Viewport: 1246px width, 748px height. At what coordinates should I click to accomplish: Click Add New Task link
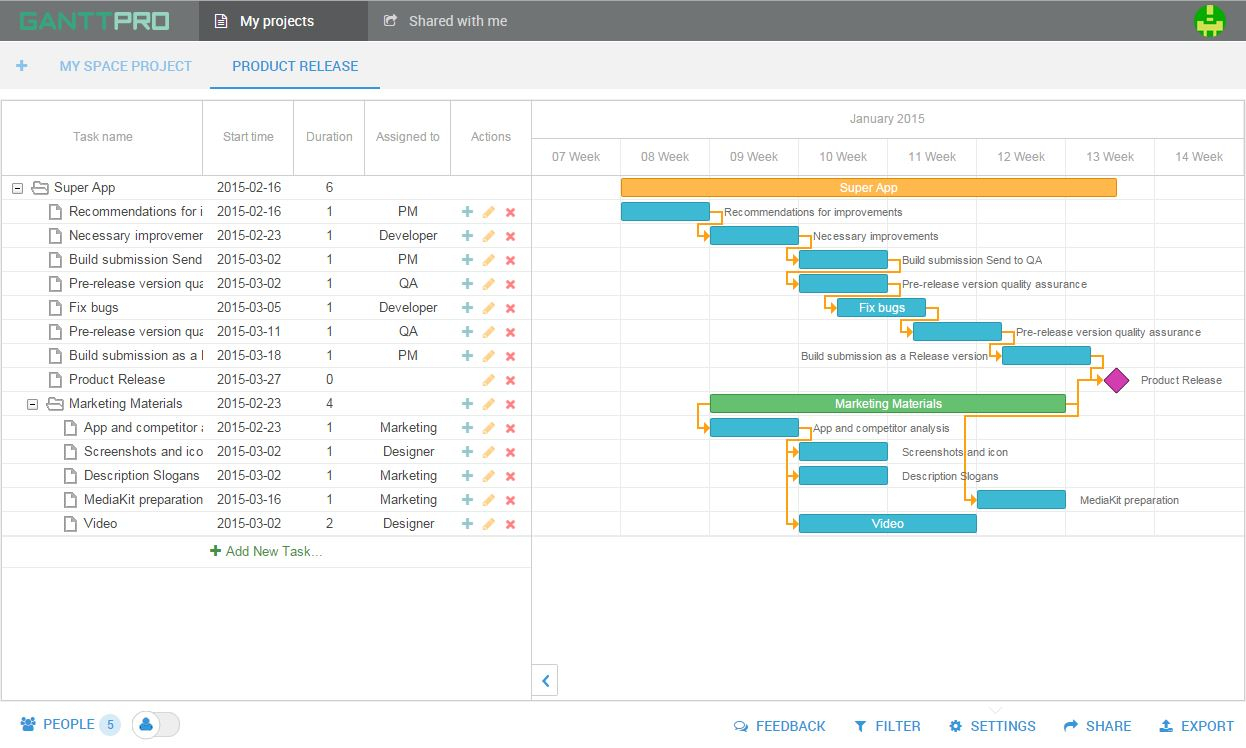[x=266, y=551]
